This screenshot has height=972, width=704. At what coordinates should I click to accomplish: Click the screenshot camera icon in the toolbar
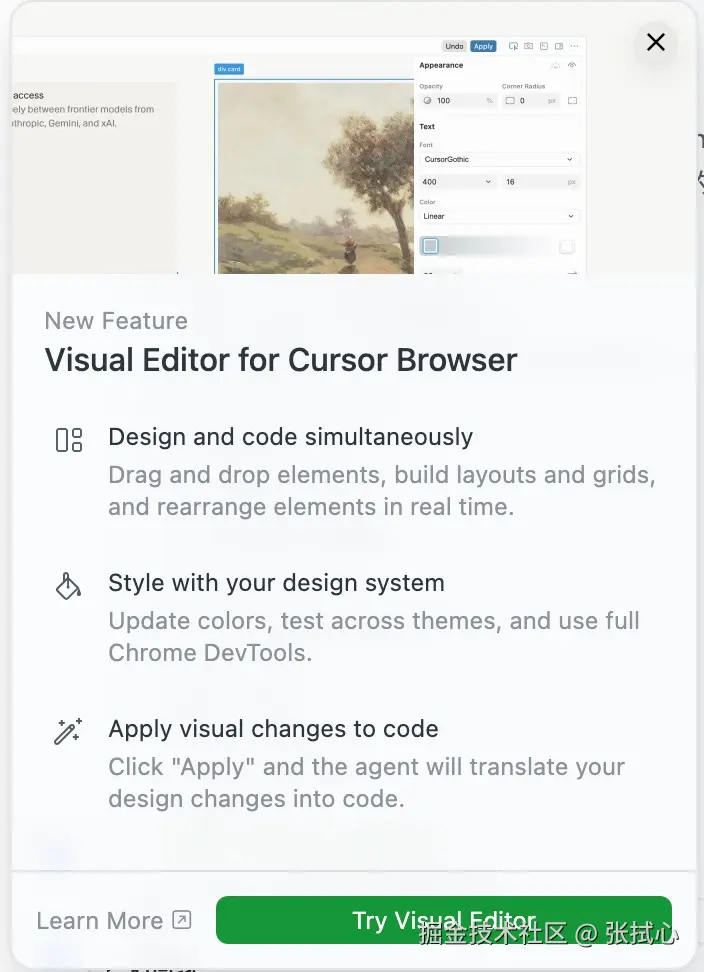click(528, 46)
